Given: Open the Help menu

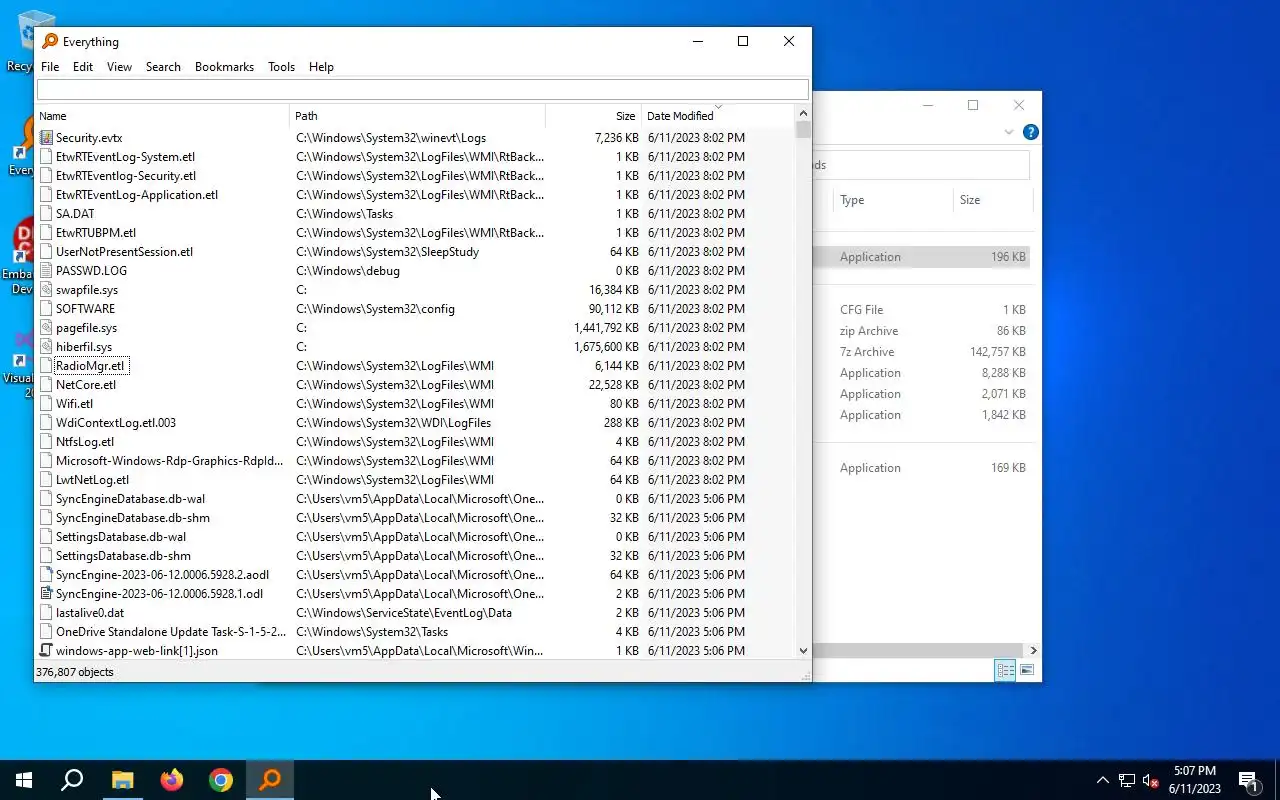Looking at the screenshot, I should tap(321, 67).
